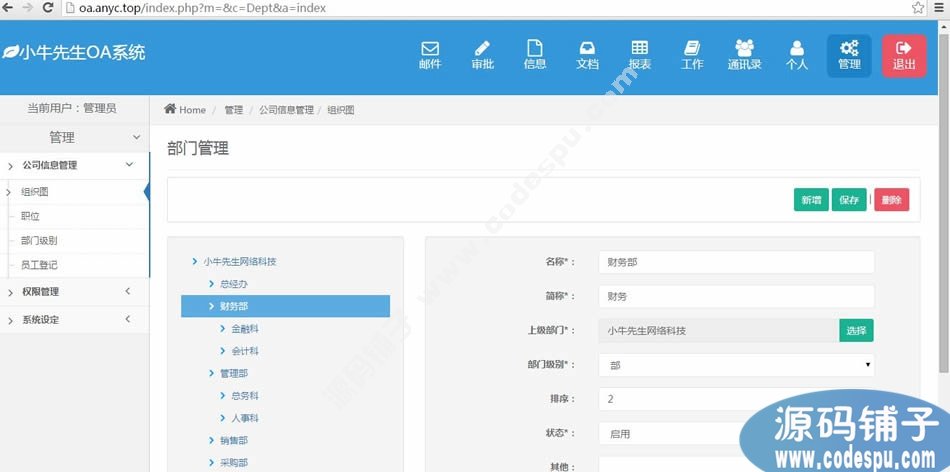Click the Home house icon in breadcrumb
This screenshot has height=472, width=950.
click(170, 109)
